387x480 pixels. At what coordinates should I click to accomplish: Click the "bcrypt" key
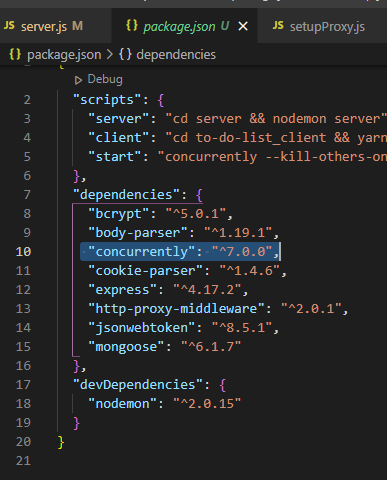point(118,214)
